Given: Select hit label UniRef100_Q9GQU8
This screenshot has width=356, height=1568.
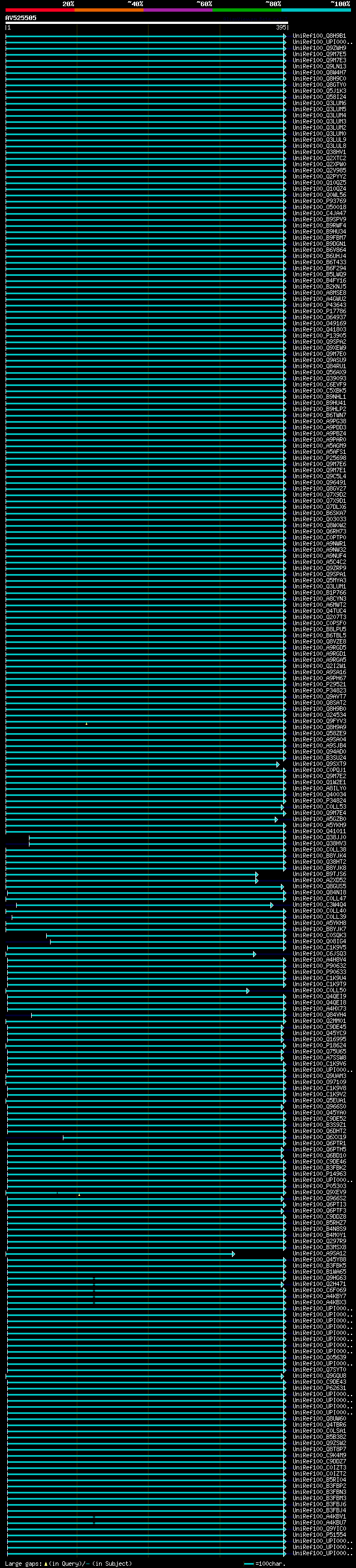Looking at the screenshot, I should [x=319, y=1376].
